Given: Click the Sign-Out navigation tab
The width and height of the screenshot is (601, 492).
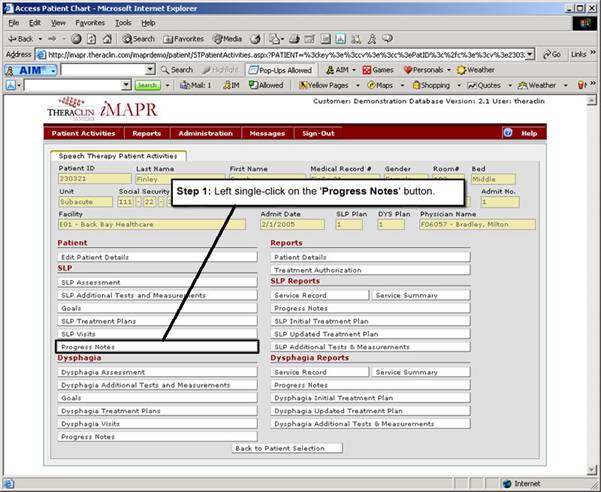Looking at the screenshot, I should pos(318,133).
